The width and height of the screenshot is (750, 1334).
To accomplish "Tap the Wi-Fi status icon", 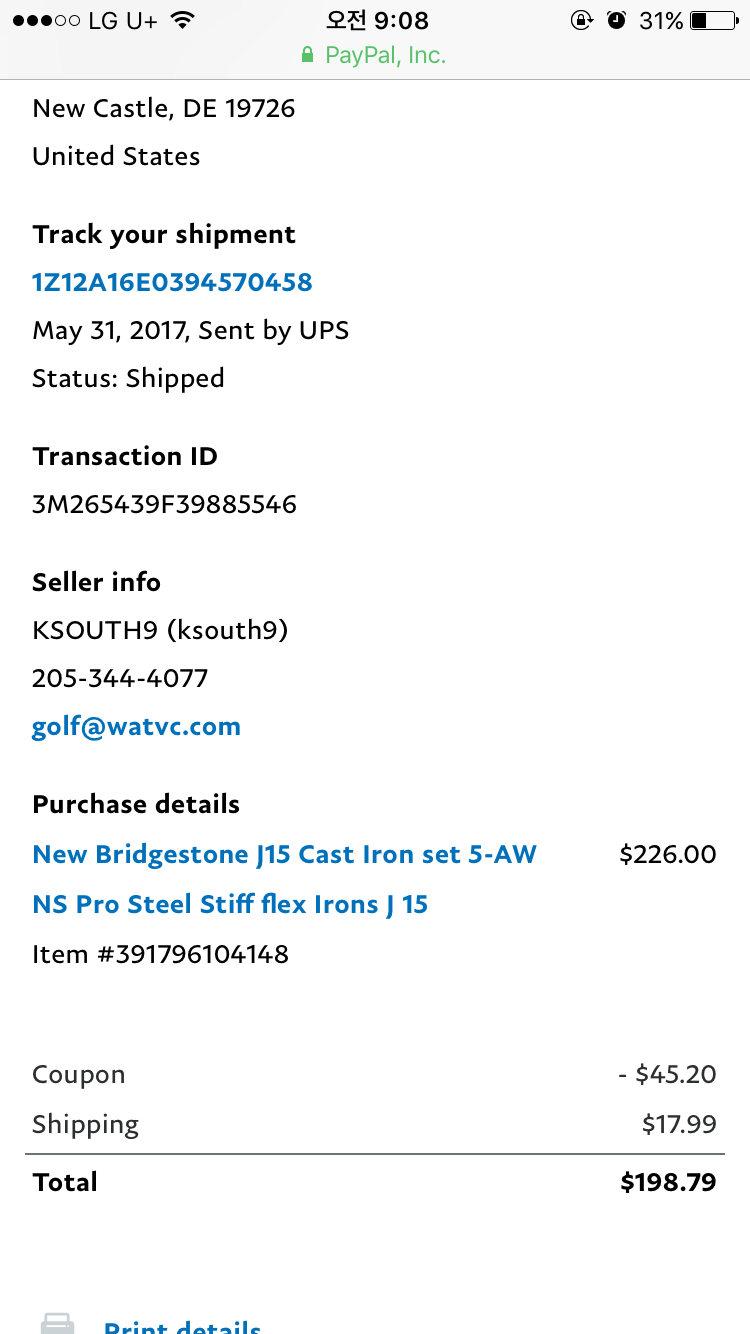I will (x=182, y=20).
